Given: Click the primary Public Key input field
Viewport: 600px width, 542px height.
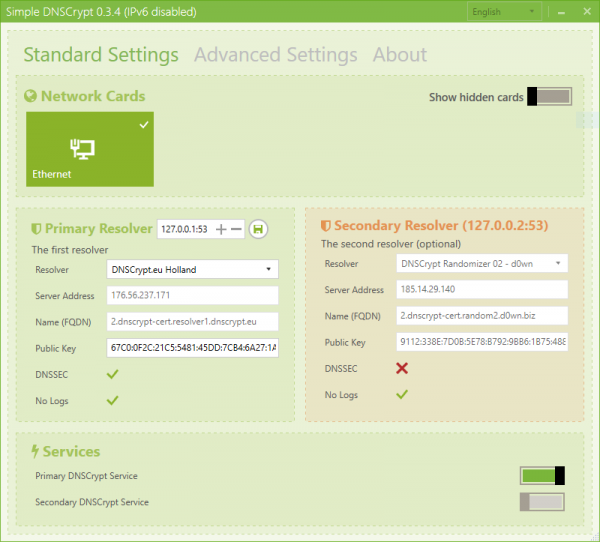Looking at the screenshot, I should point(192,348).
